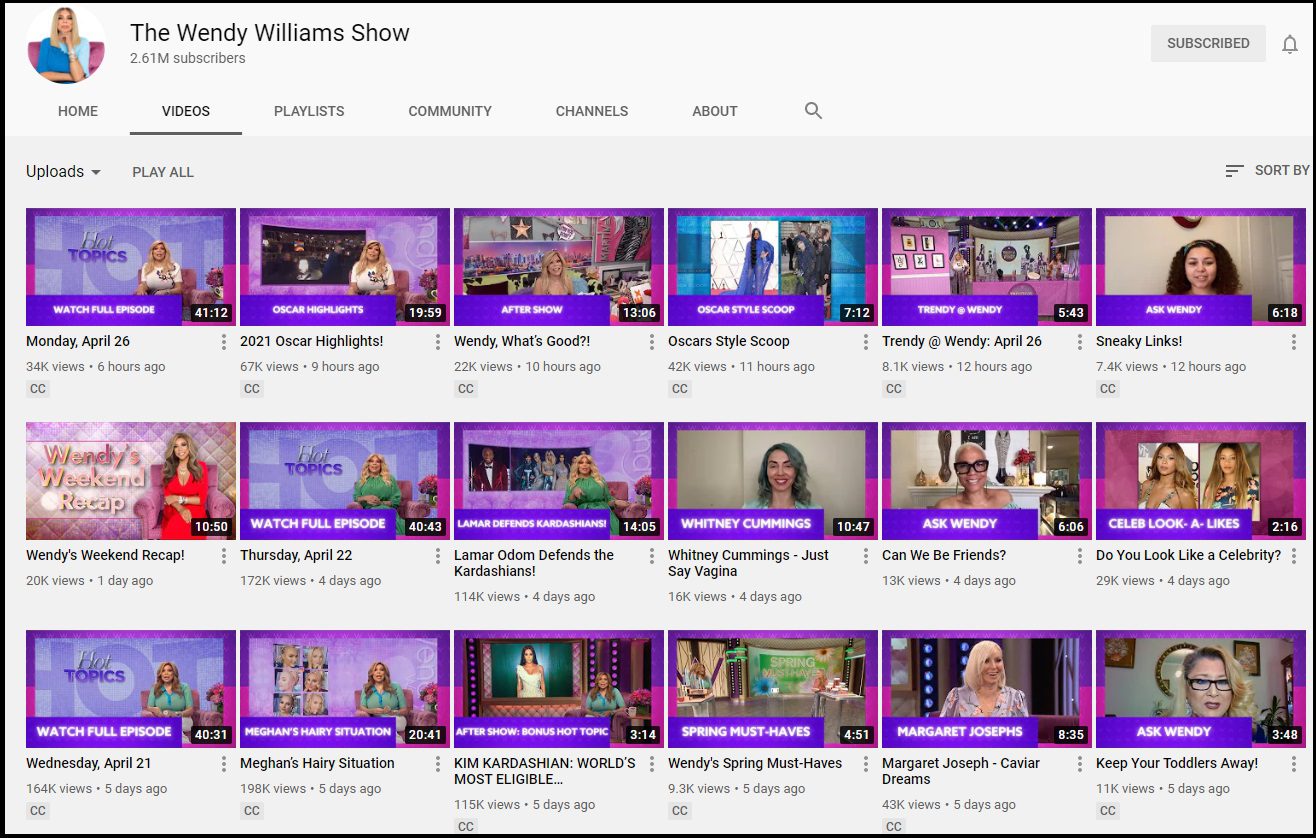
Task: Click the PLAY ALL button
Action: click(163, 172)
